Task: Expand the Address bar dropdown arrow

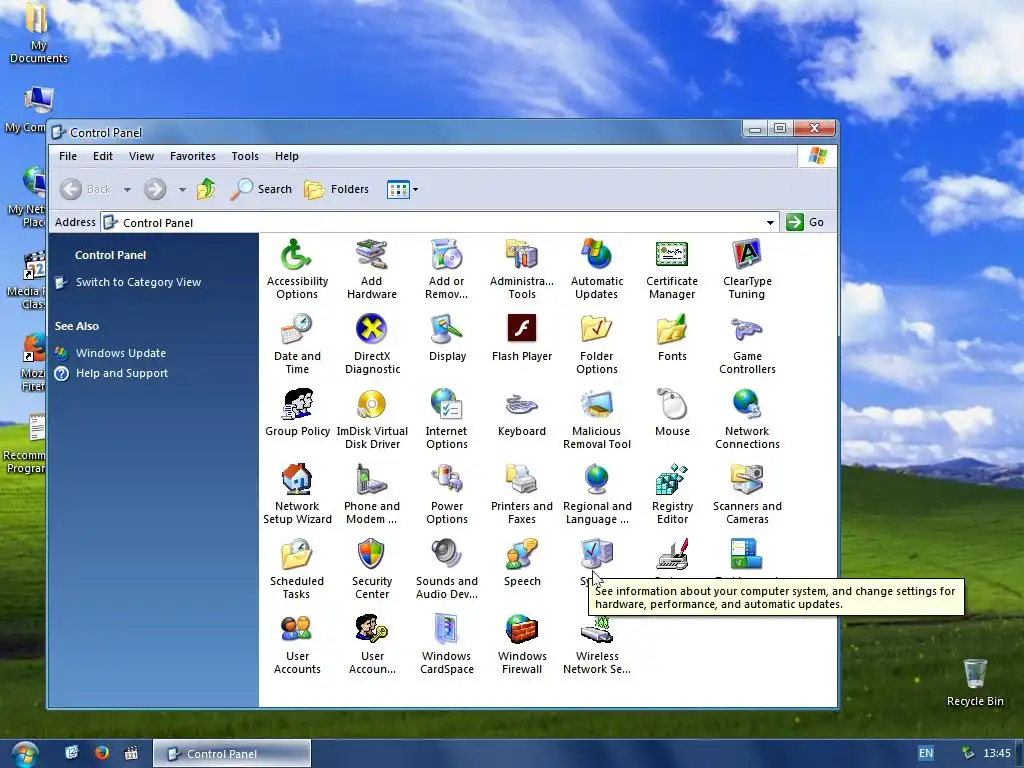Action: (771, 223)
